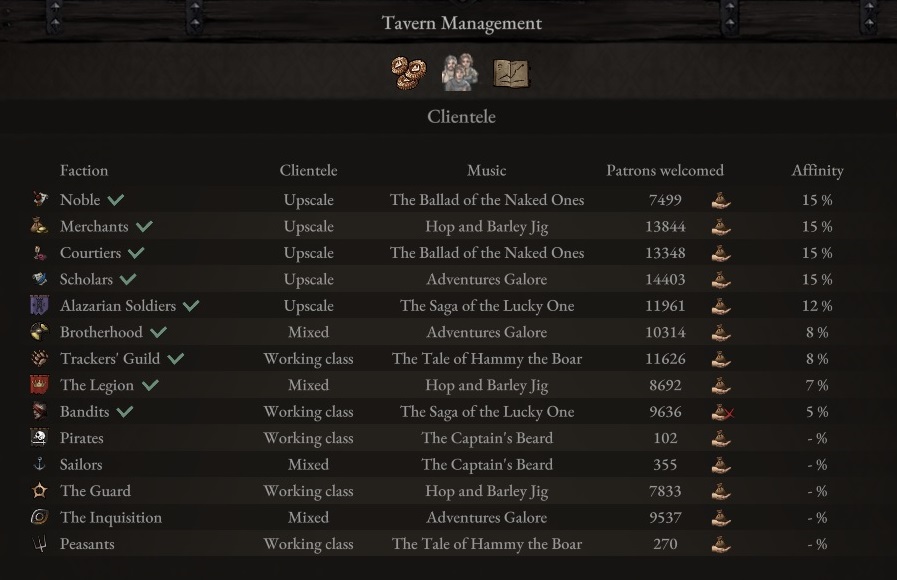This screenshot has width=897, height=580.
Task: Open the ledger book icon
Action: click(511, 72)
